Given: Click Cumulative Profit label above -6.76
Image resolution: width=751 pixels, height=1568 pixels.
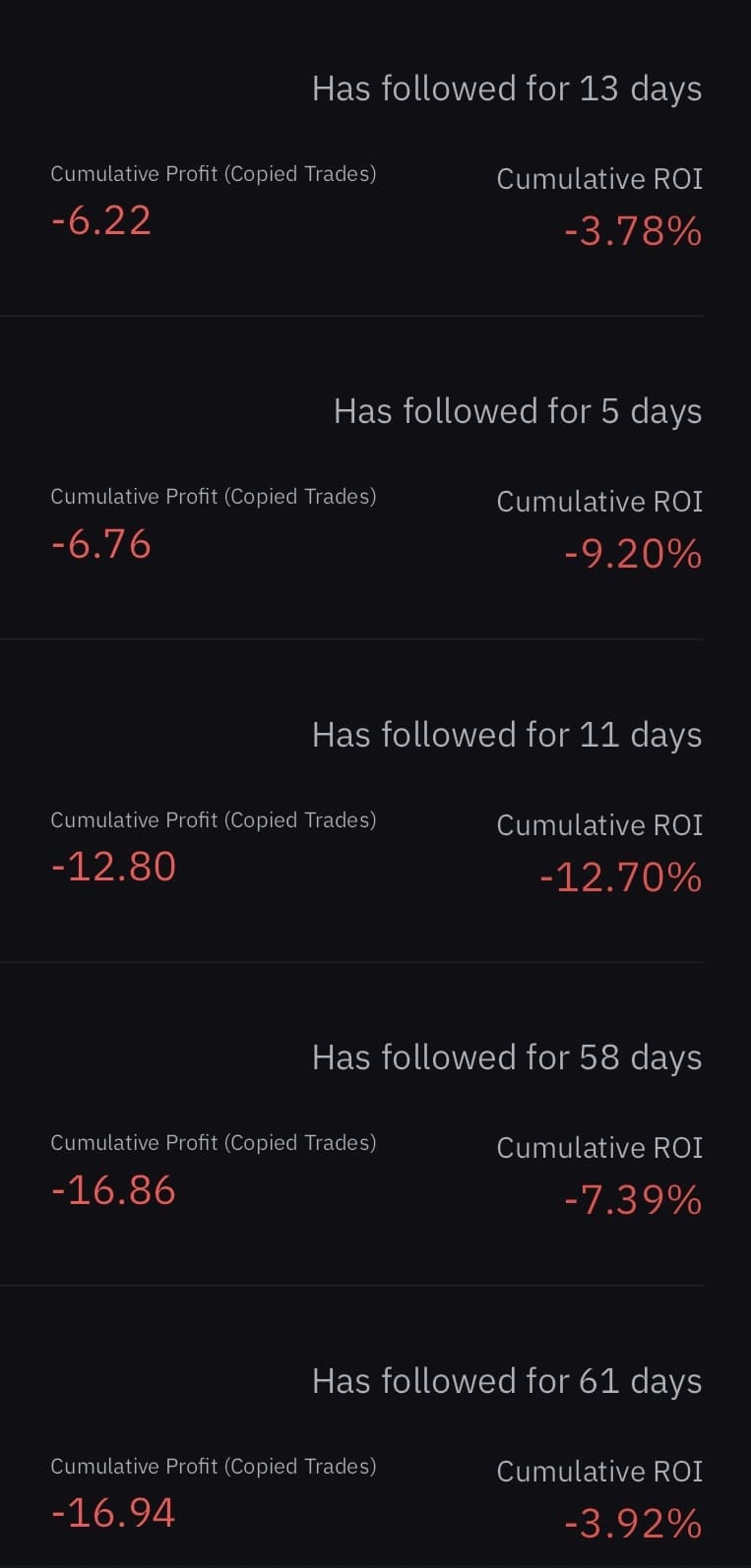Looking at the screenshot, I should click(x=214, y=497).
